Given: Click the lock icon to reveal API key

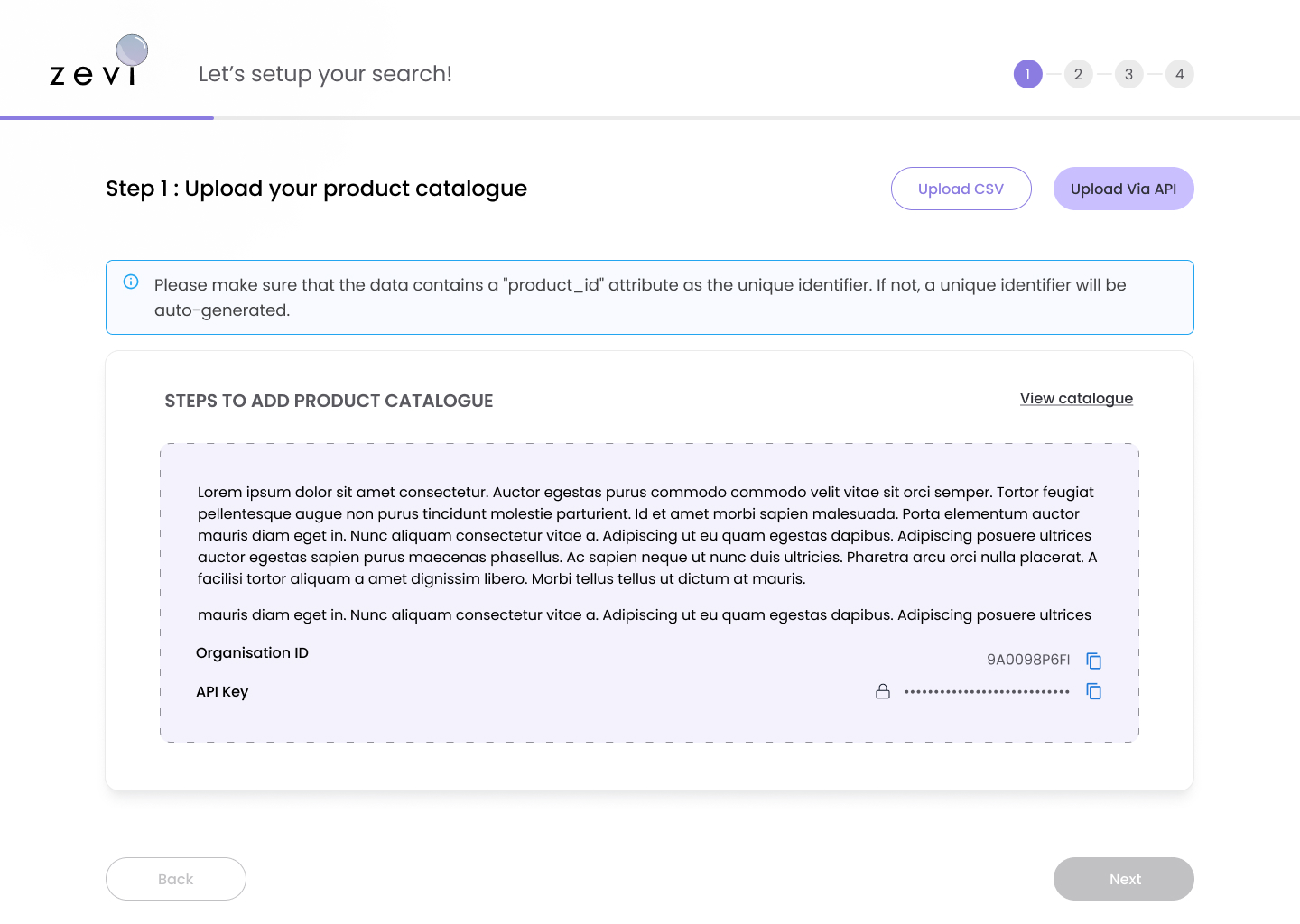Looking at the screenshot, I should 883,691.
